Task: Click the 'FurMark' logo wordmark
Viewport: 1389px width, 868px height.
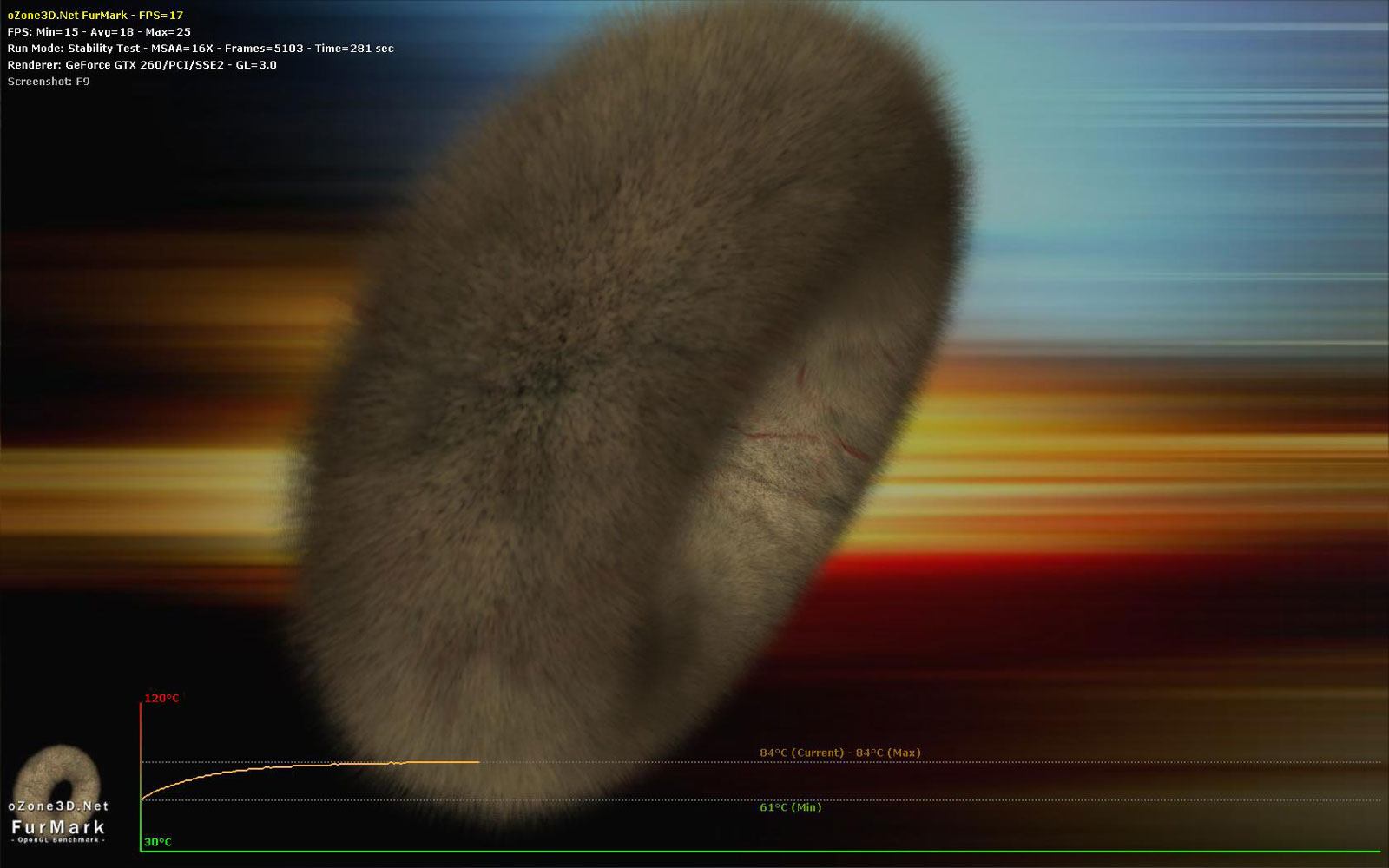Action: click(x=58, y=825)
